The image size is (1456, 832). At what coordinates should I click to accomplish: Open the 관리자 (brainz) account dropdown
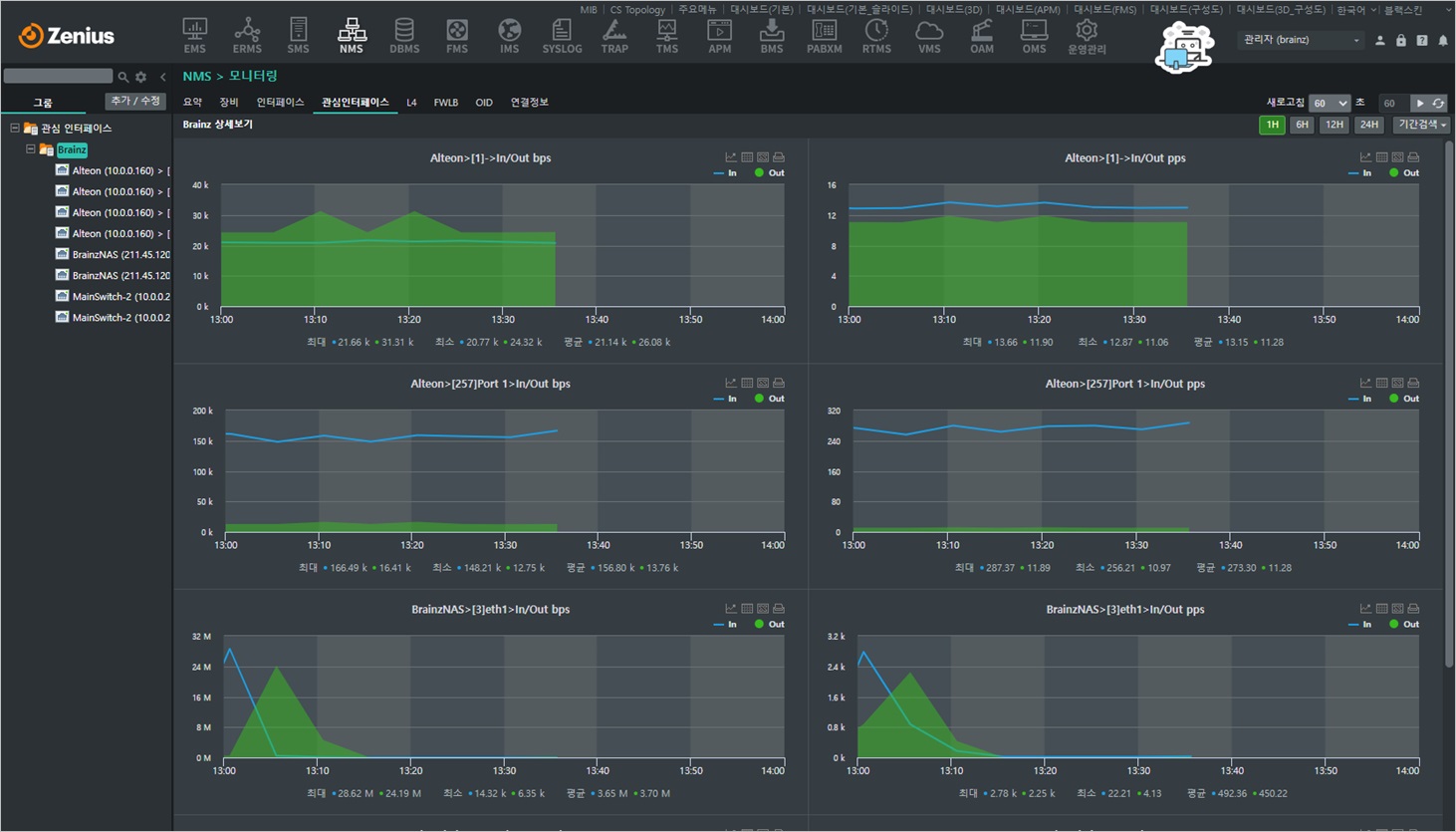pyautogui.click(x=1301, y=40)
